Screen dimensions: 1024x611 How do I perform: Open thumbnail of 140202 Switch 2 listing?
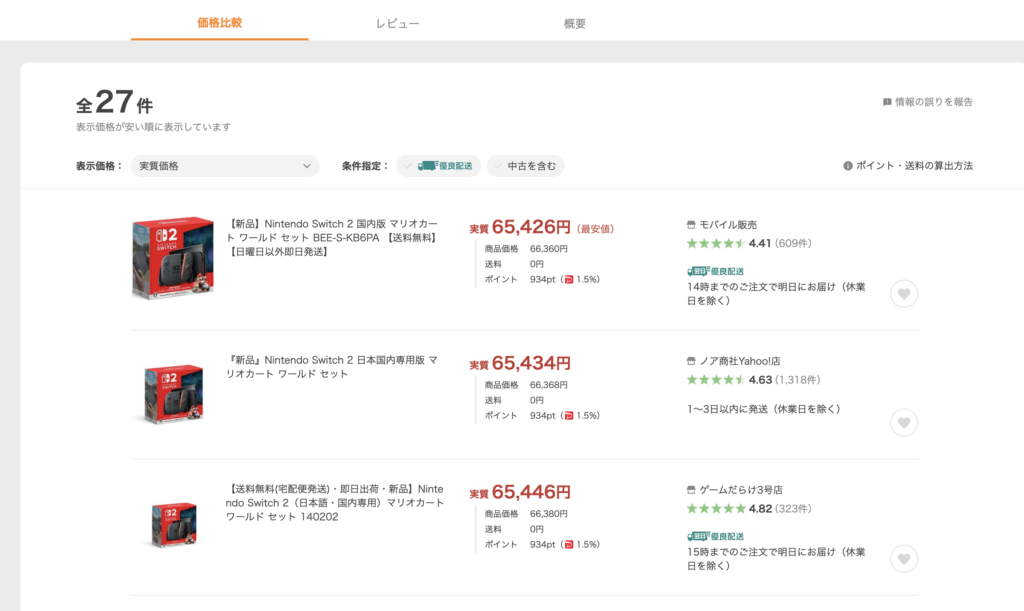coord(173,524)
